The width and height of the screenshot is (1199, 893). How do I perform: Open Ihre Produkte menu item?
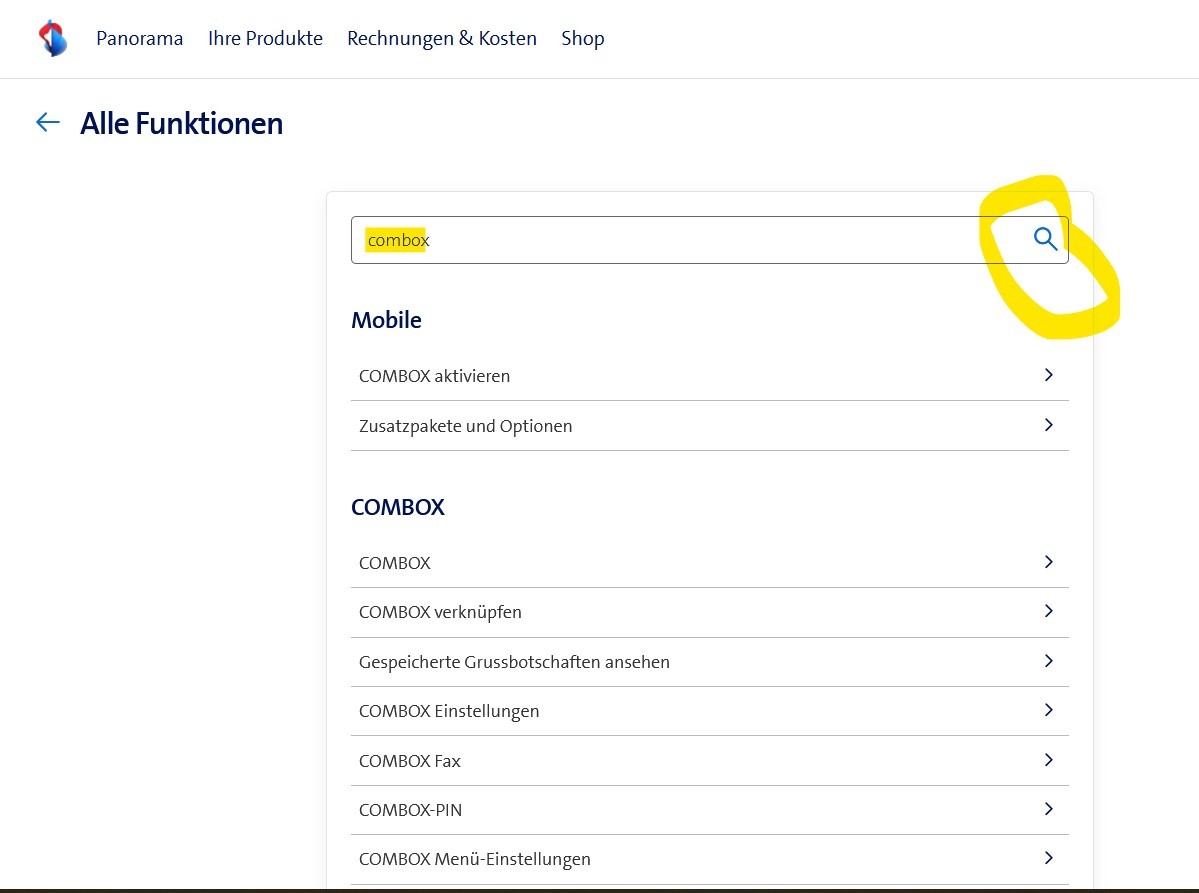[265, 39]
